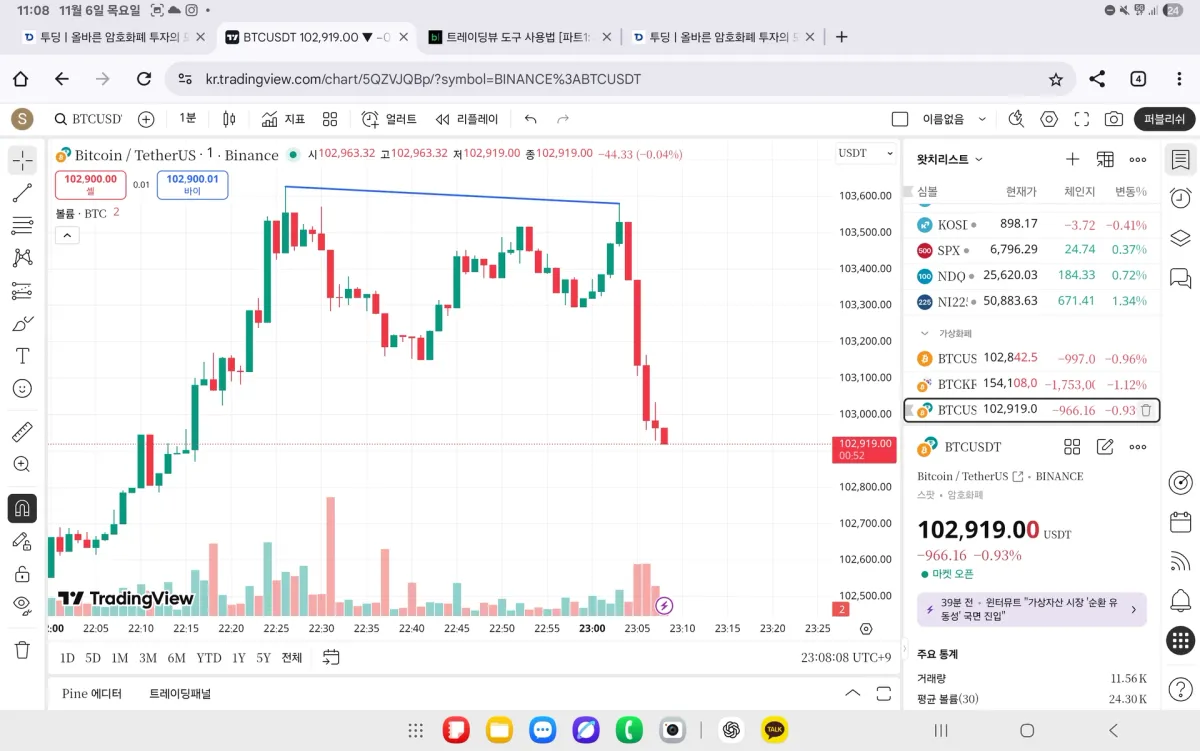Delete selected BTCUS row with trash icon
1200x751 pixels.
[x=1146, y=410]
